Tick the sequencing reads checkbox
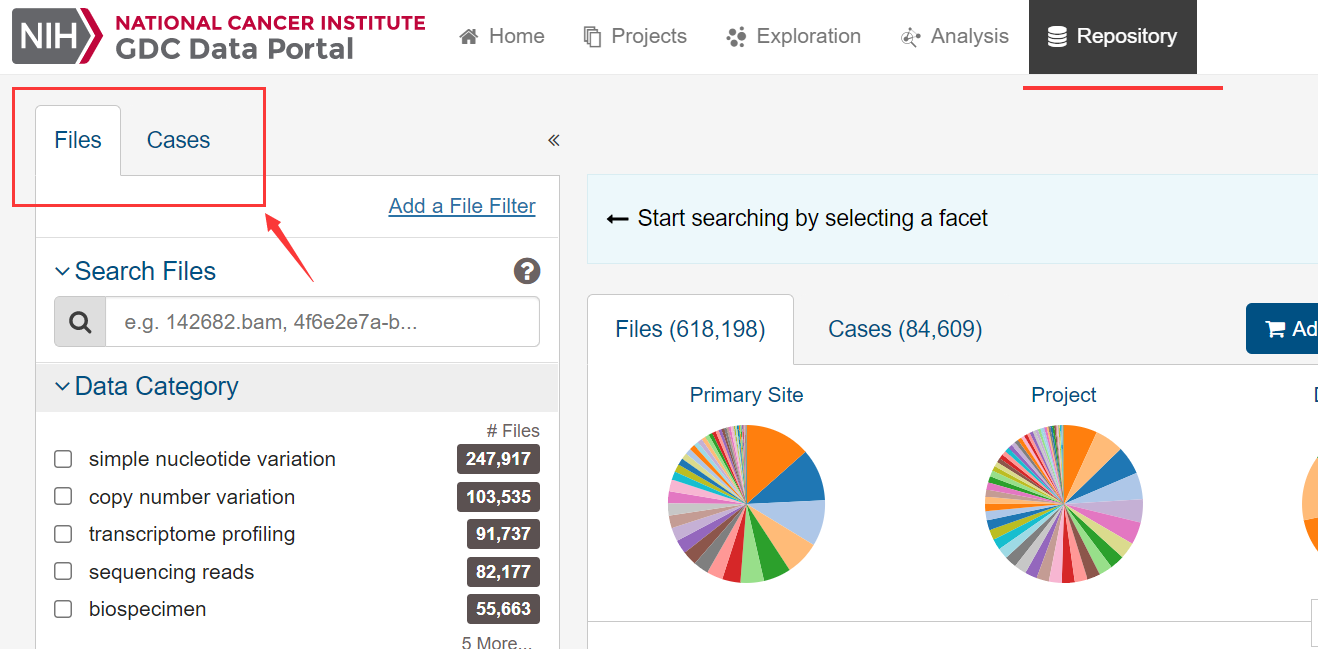 [63, 571]
